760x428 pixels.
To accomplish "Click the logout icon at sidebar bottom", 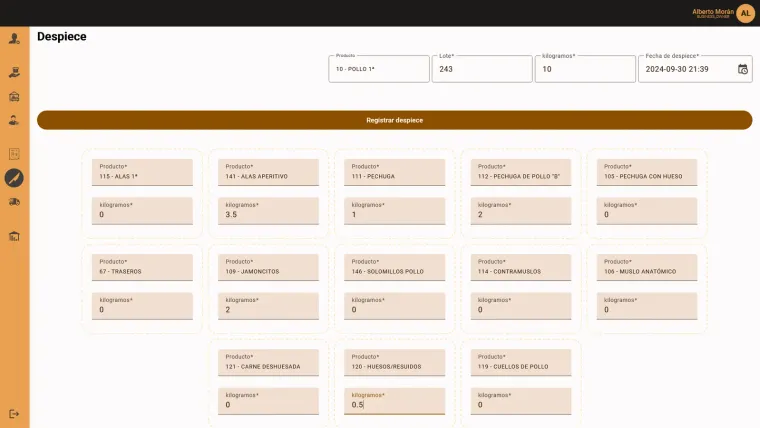I will (x=14, y=414).
